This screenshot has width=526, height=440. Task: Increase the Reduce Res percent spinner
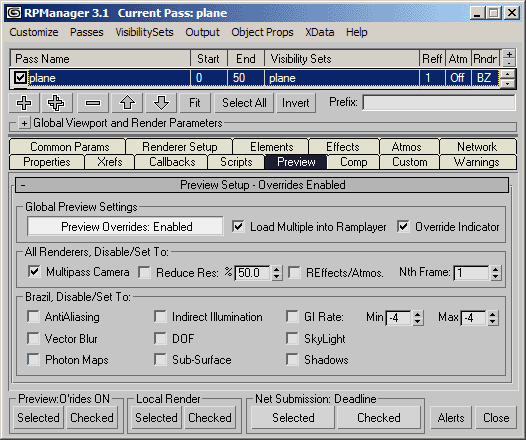pos(276,269)
